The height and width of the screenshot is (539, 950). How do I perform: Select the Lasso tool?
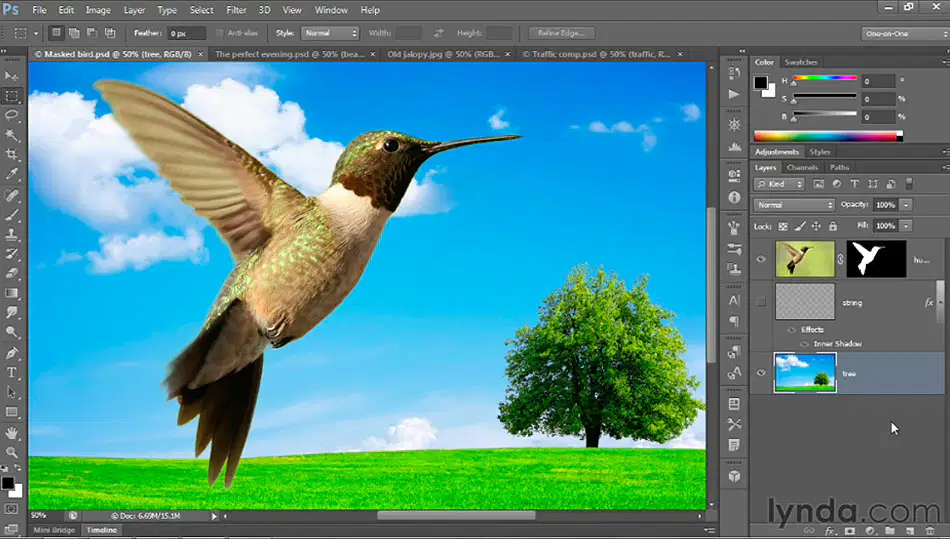12,115
